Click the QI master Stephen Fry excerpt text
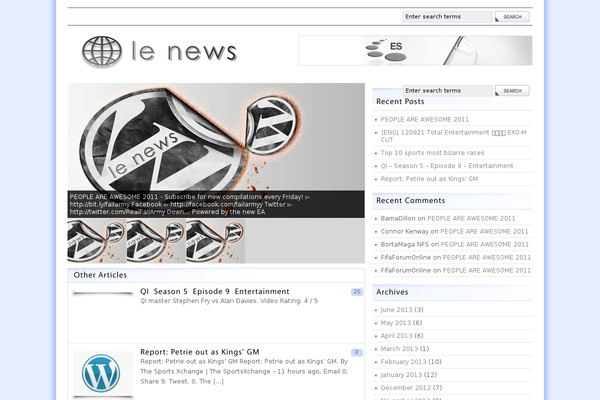The image size is (600, 400). tap(229, 301)
